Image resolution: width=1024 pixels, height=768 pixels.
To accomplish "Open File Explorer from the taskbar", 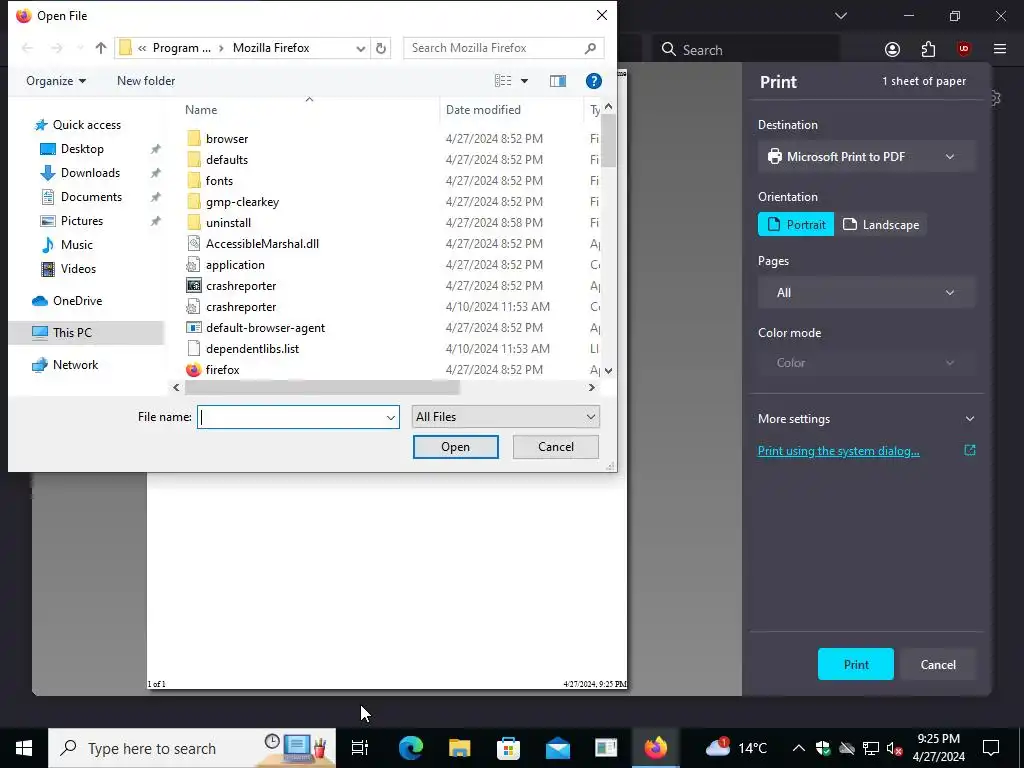I will click(x=459, y=748).
